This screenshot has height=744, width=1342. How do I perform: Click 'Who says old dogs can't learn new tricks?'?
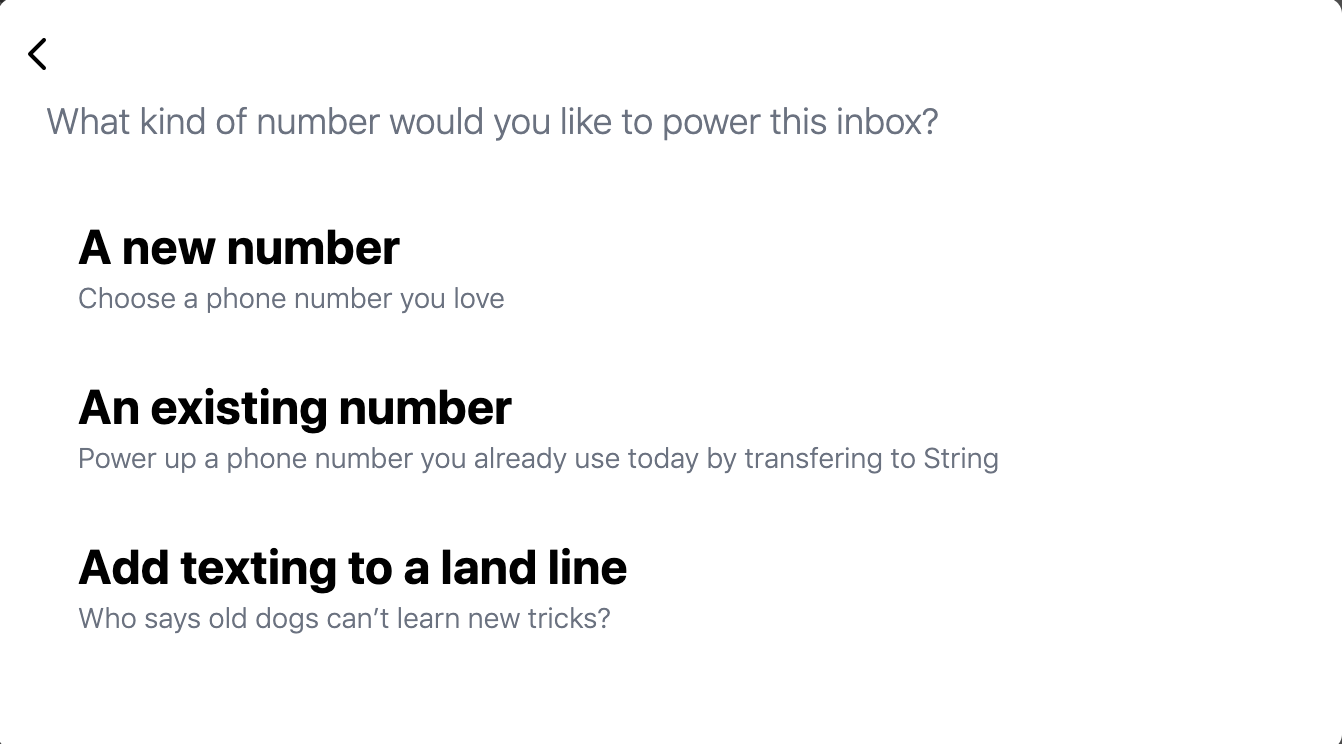click(x=344, y=618)
